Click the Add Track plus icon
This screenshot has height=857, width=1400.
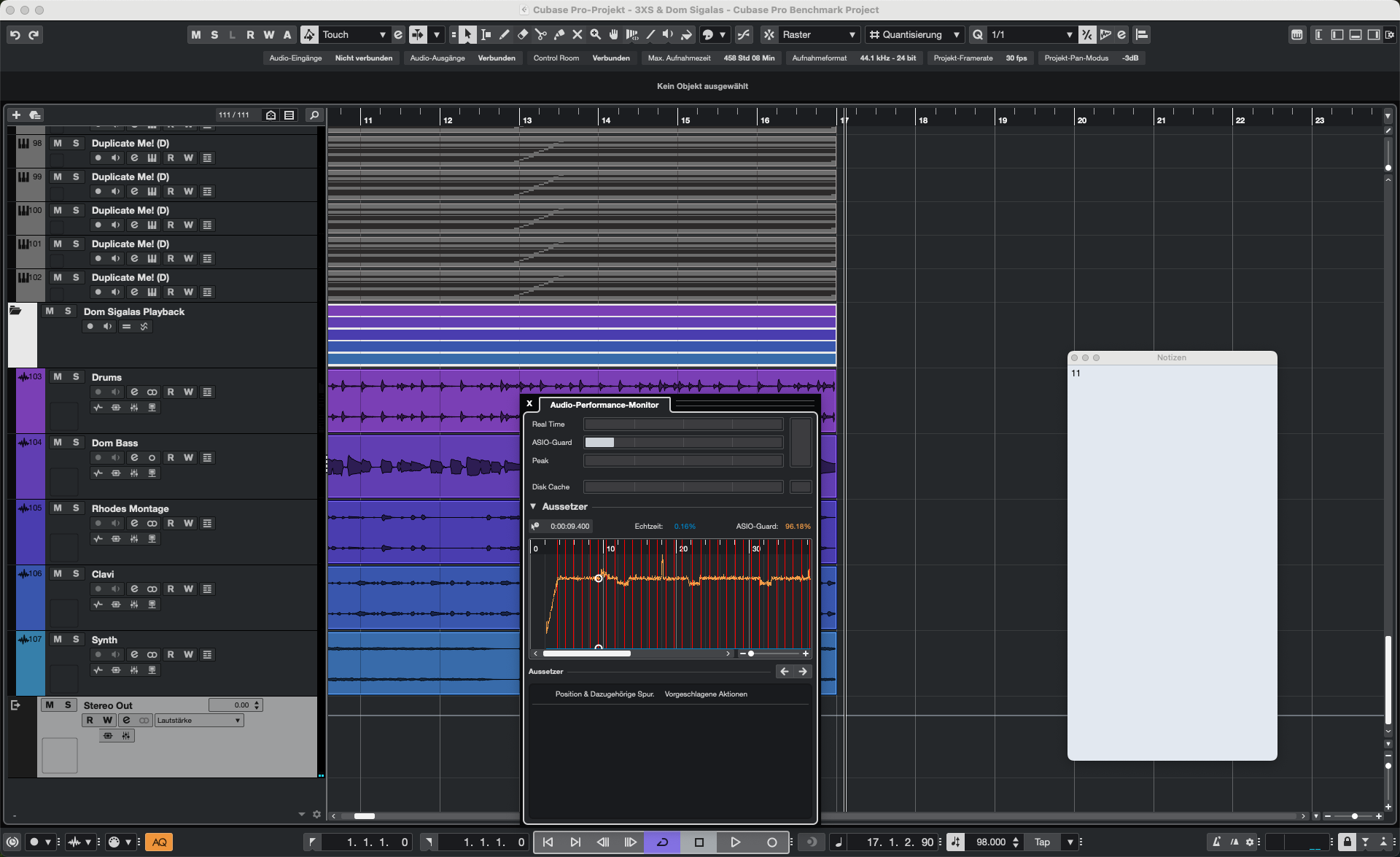tap(16, 115)
